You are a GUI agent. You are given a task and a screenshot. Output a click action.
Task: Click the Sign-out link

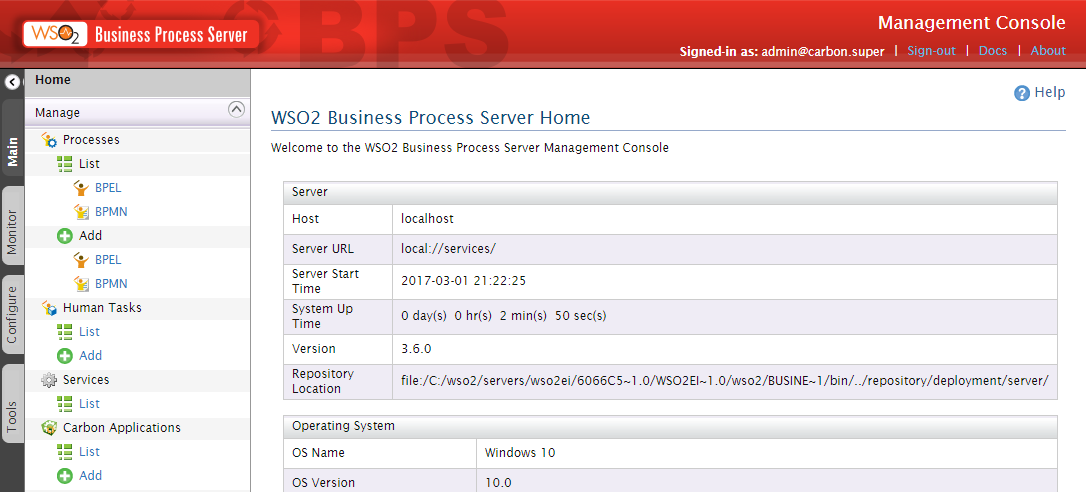click(x=932, y=51)
